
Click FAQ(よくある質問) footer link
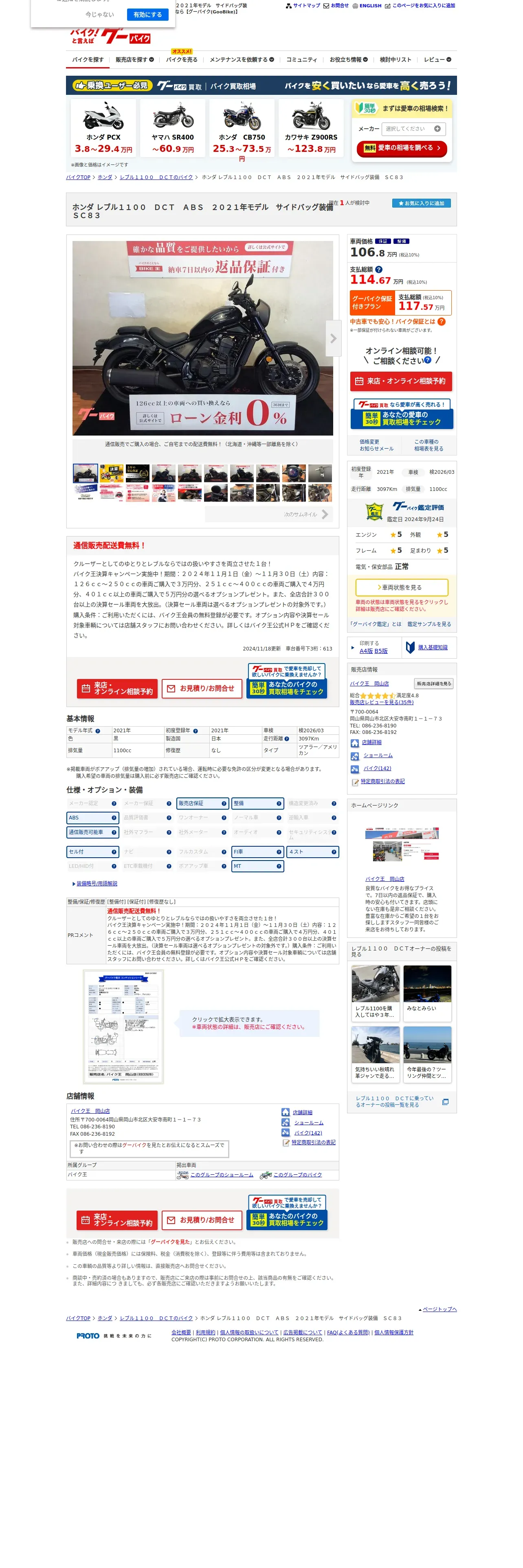348,1332
